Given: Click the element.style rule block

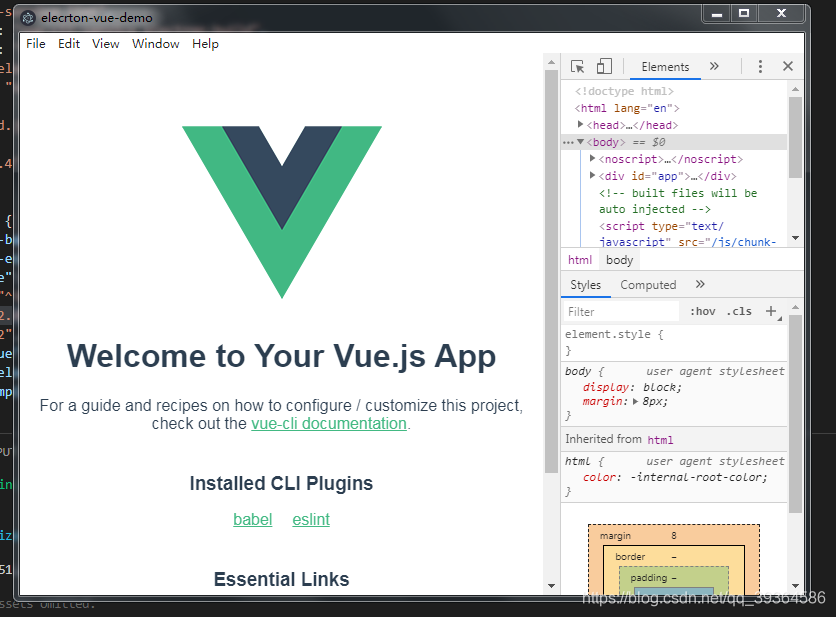Looking at the screenshot, I should pyautogui.click(x=674, y=342).
